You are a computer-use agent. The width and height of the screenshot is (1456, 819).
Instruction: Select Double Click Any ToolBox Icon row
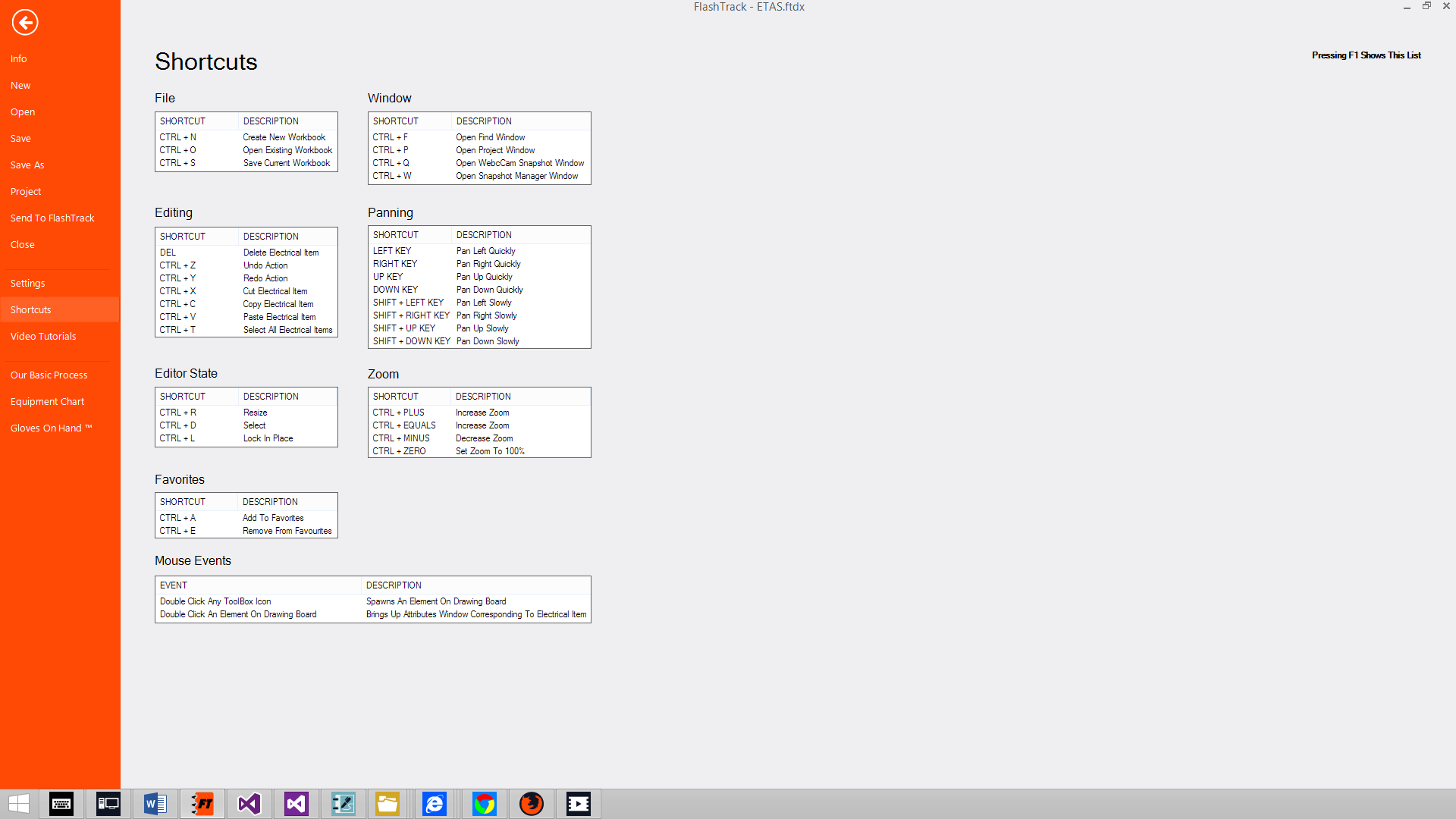pos(373,601)
